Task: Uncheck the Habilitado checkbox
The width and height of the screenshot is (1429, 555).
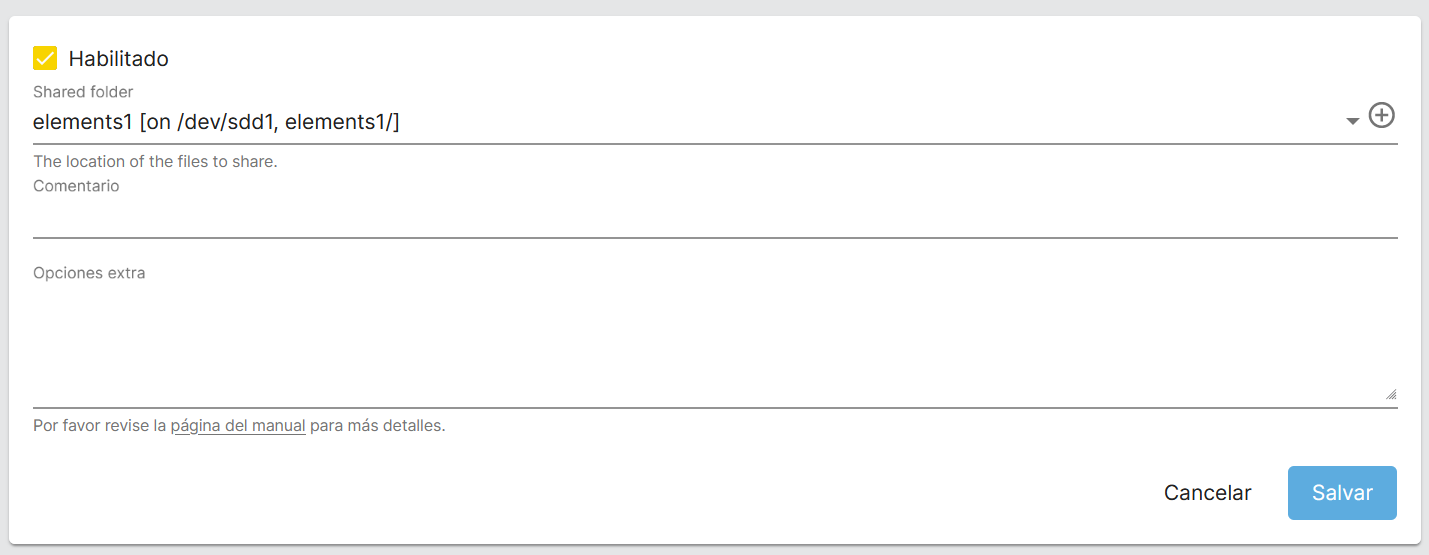Action: [x=45, y=58]
